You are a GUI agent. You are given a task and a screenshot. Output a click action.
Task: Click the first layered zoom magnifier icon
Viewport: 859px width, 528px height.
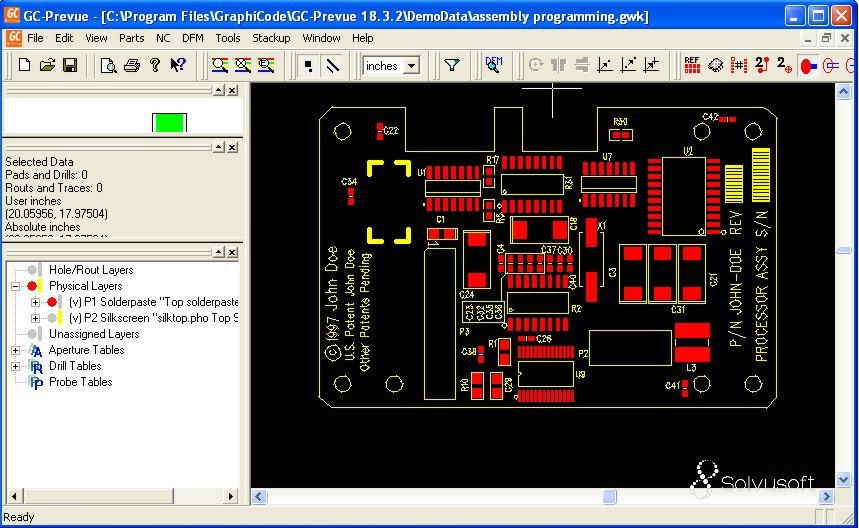[x=220, y=65]
